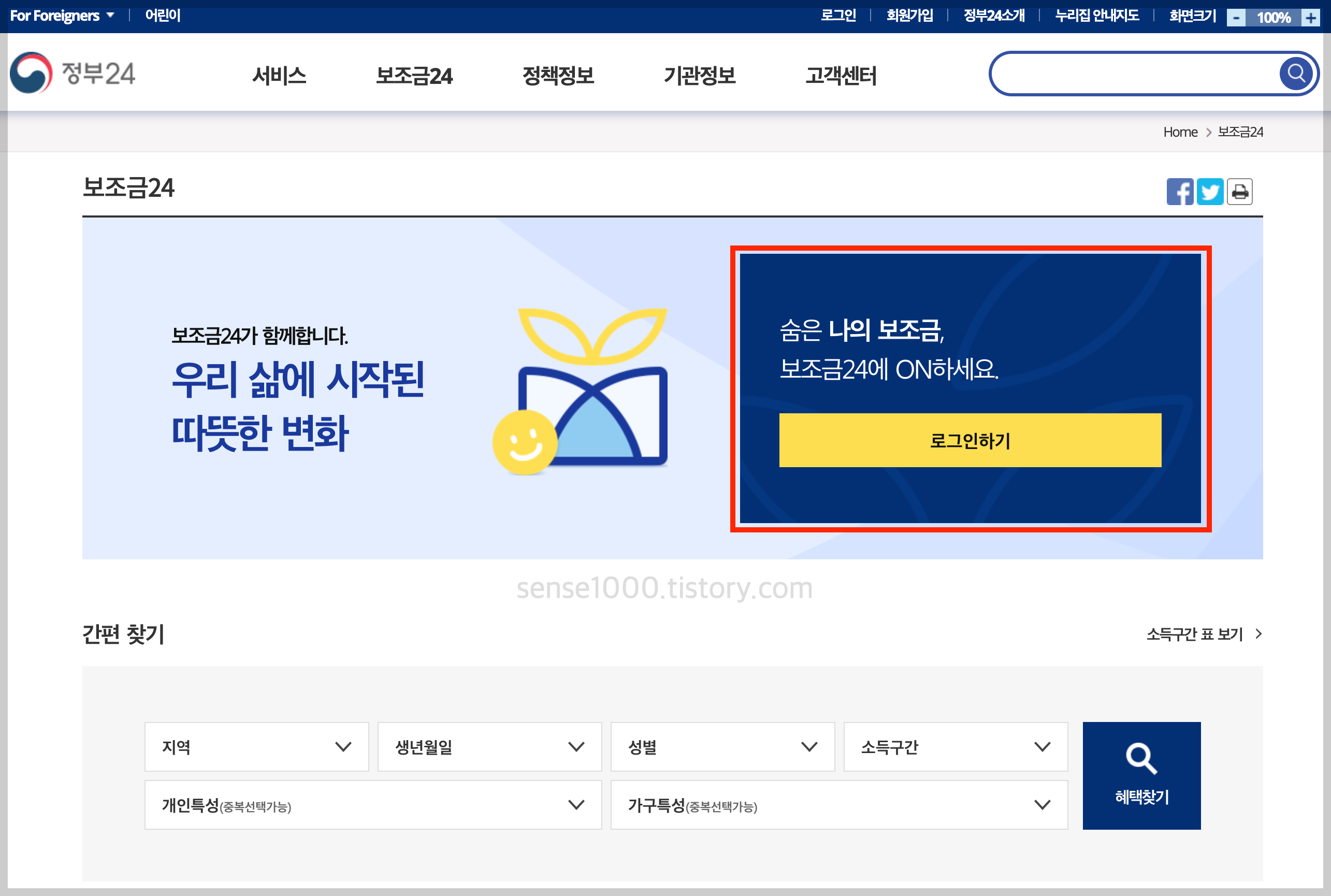Click the print page icon
The width and height of the screenshot is (1331, 896).
pyautogui.click(x=1240, y=192)
